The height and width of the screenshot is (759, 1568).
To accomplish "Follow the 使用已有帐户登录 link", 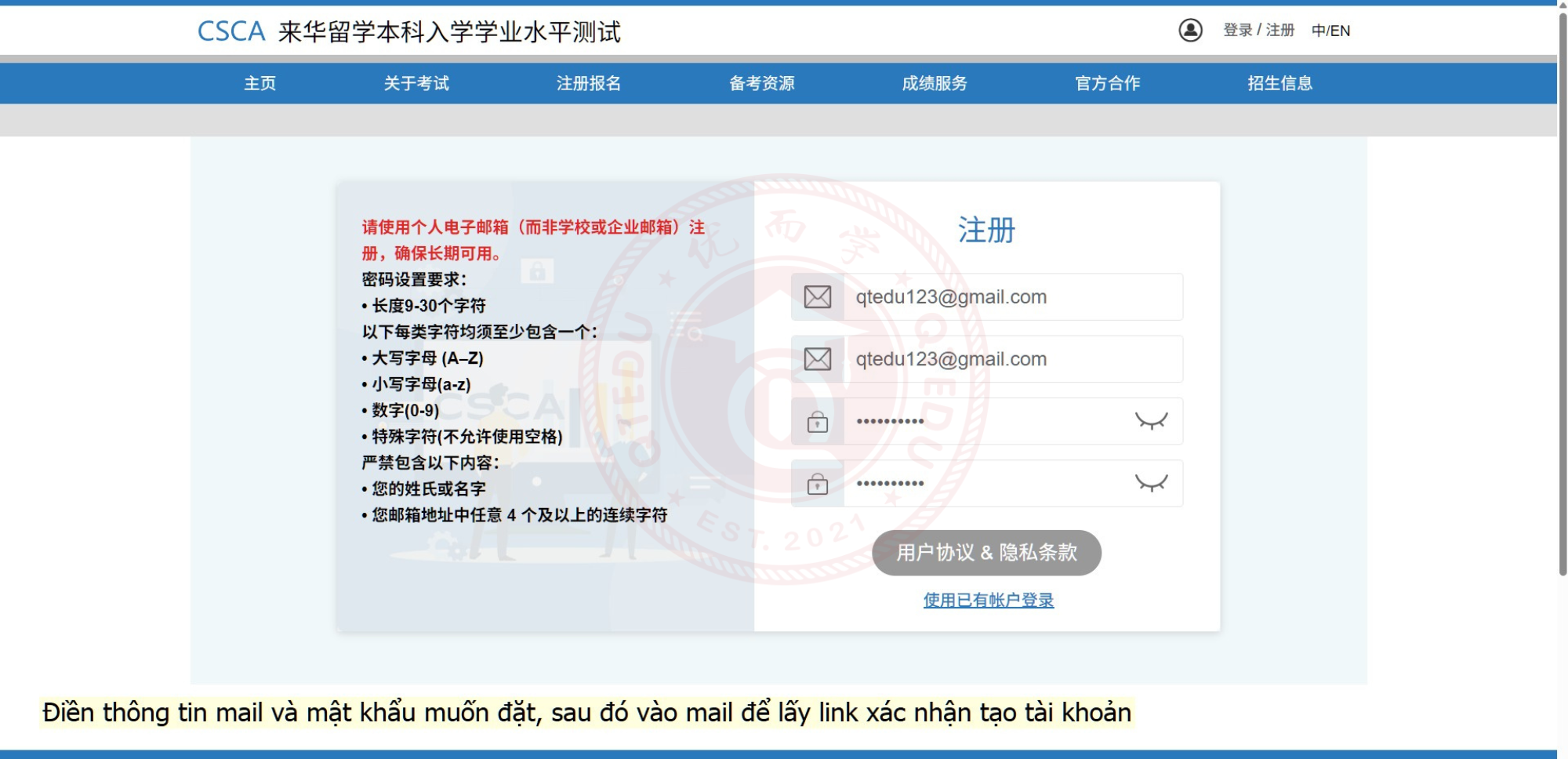I will tap(988, 600).
